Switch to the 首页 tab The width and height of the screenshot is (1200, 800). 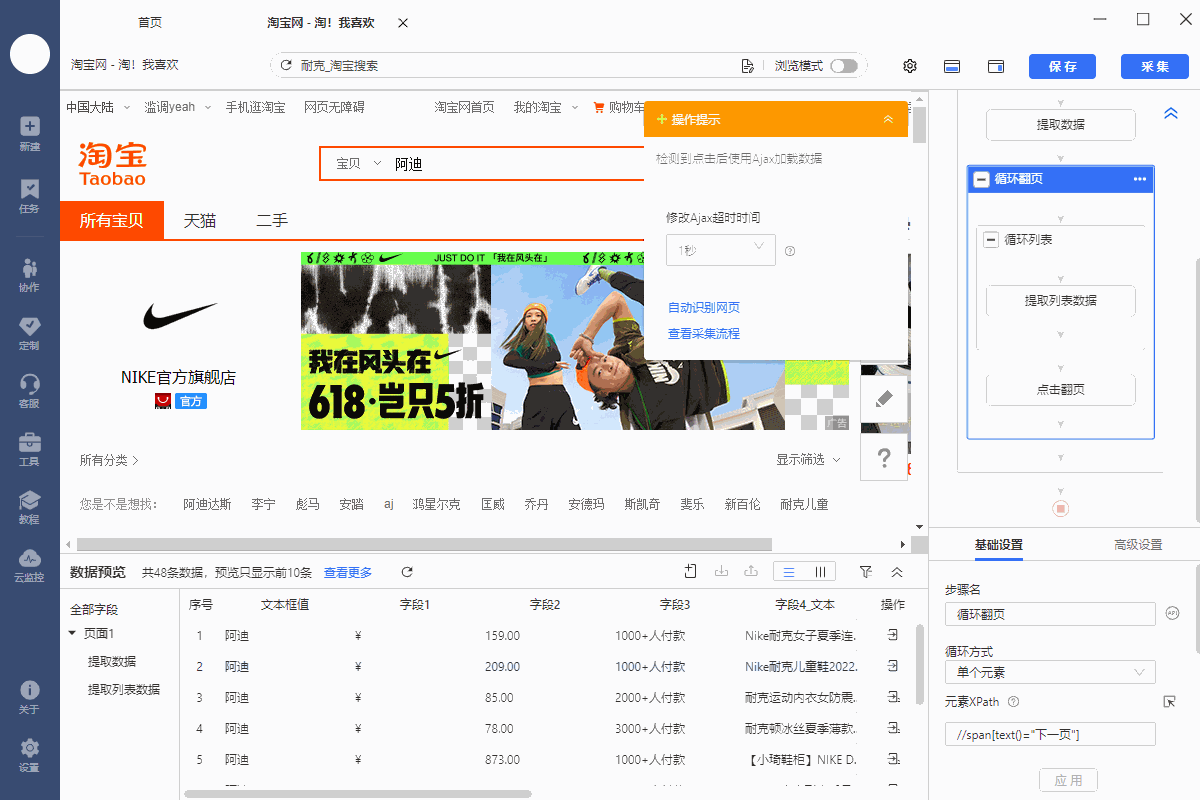(x=150, y=22)
